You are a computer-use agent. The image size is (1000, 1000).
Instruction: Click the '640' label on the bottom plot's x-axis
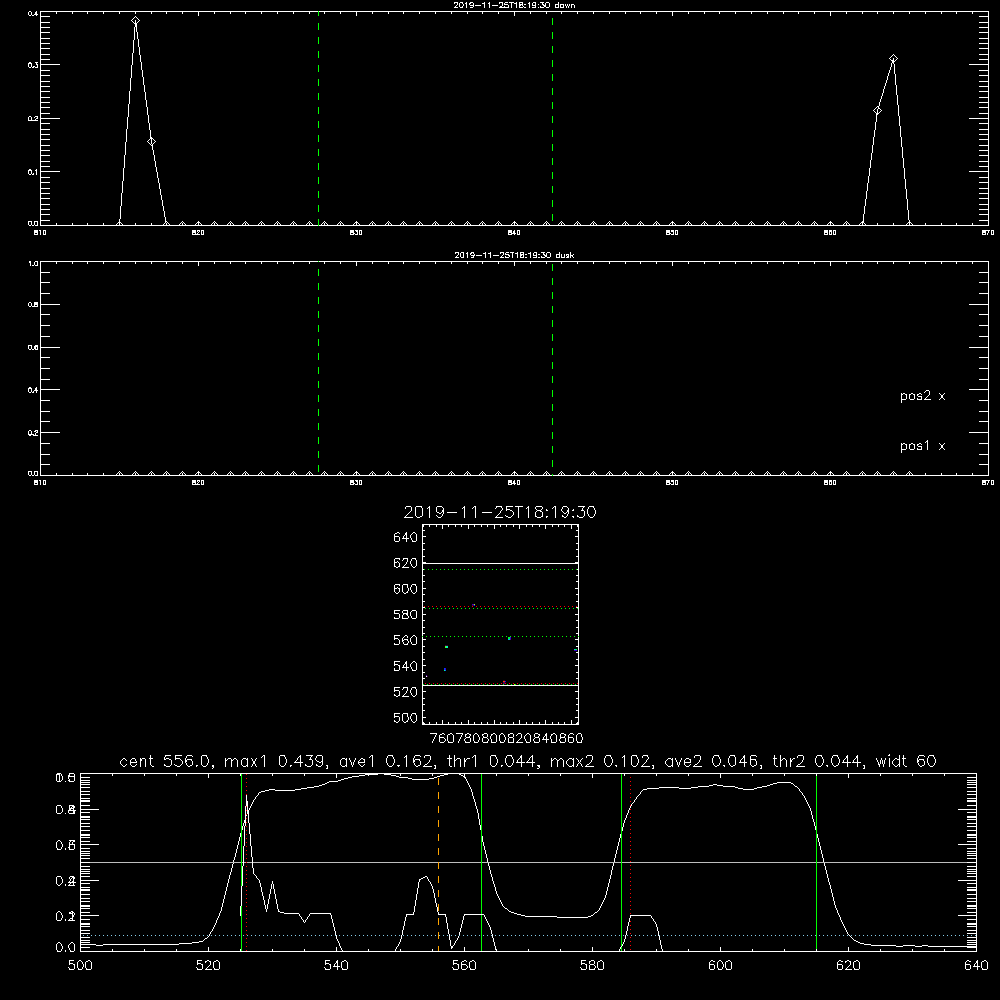point(976,966)
